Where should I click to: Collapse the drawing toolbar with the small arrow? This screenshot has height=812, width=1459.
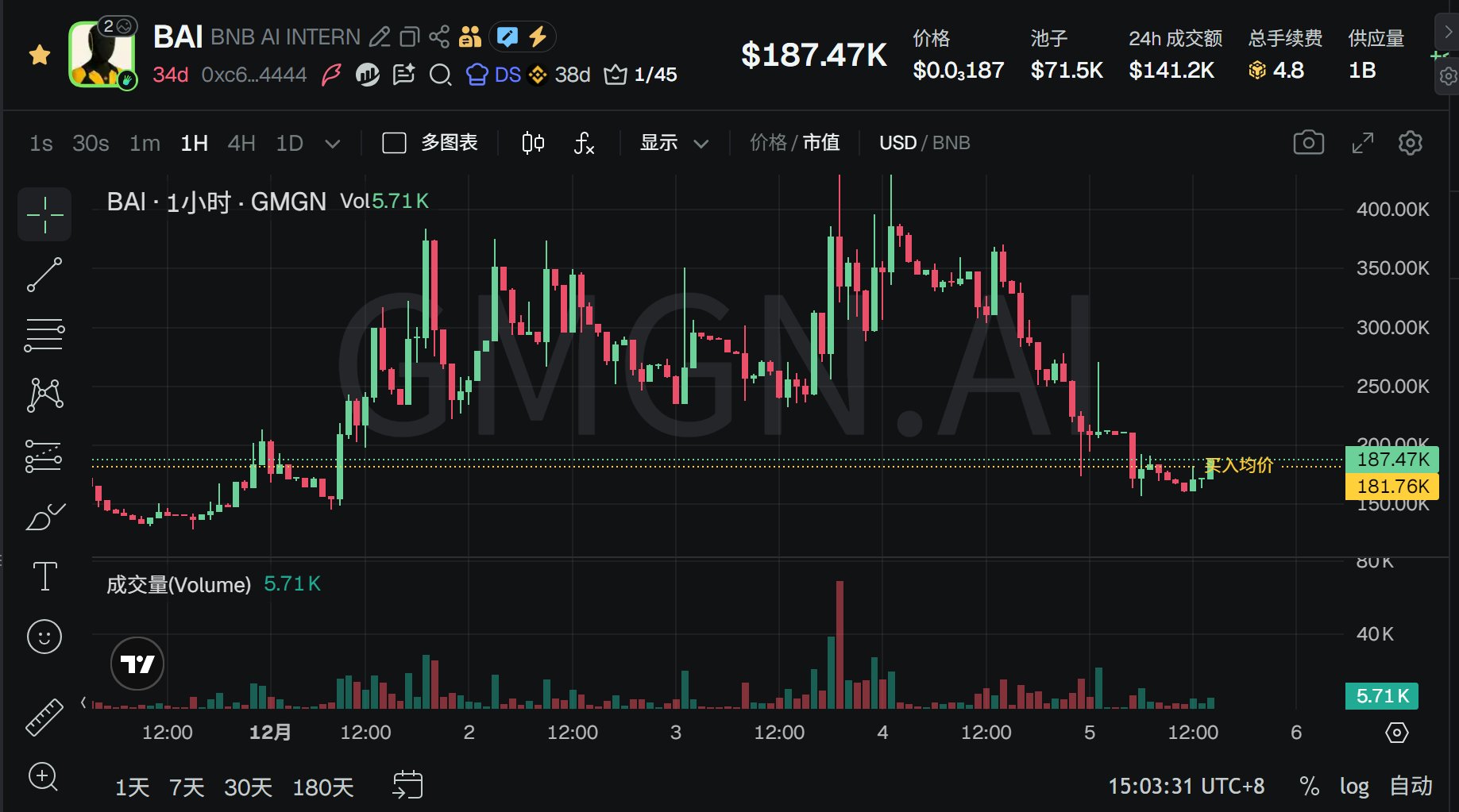click(x=83, y=702)
